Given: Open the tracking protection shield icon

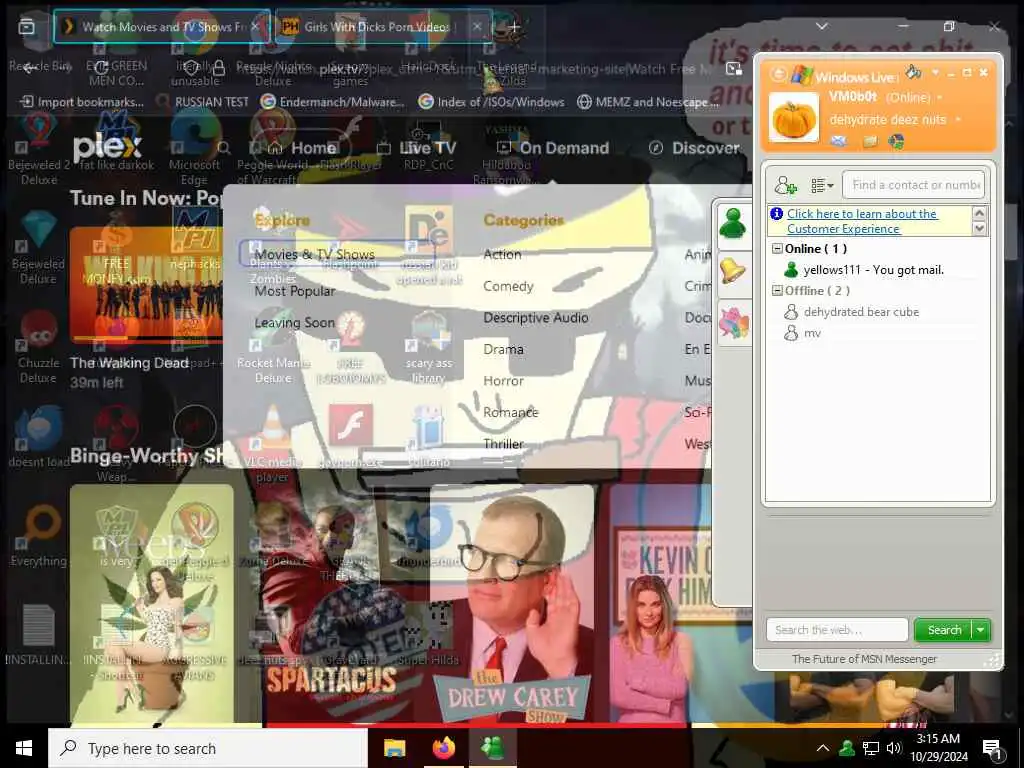Looking at the screenshot, I should 192,67.
